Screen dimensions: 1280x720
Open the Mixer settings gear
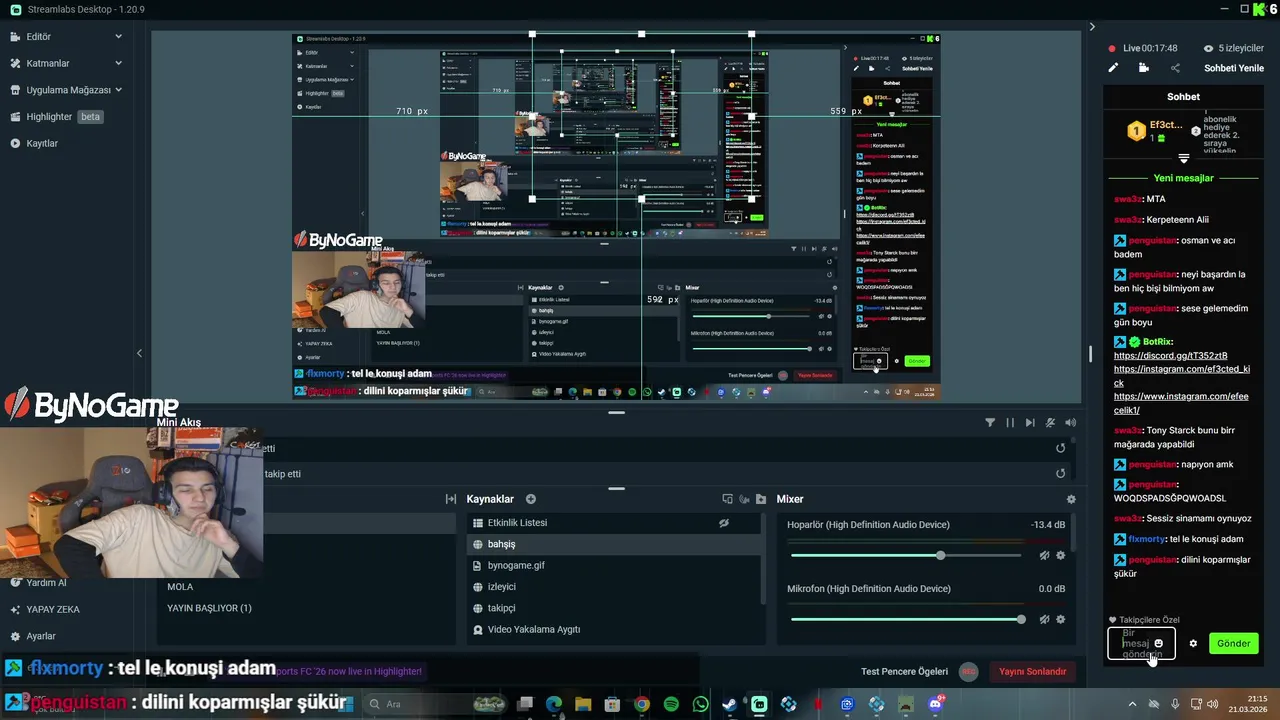pos(1071,499)
